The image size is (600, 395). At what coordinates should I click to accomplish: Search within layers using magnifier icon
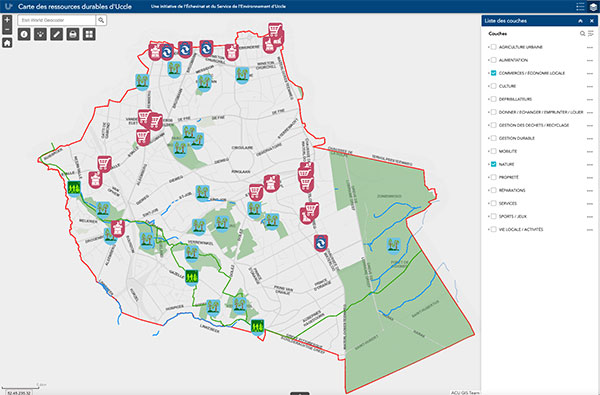582,34
